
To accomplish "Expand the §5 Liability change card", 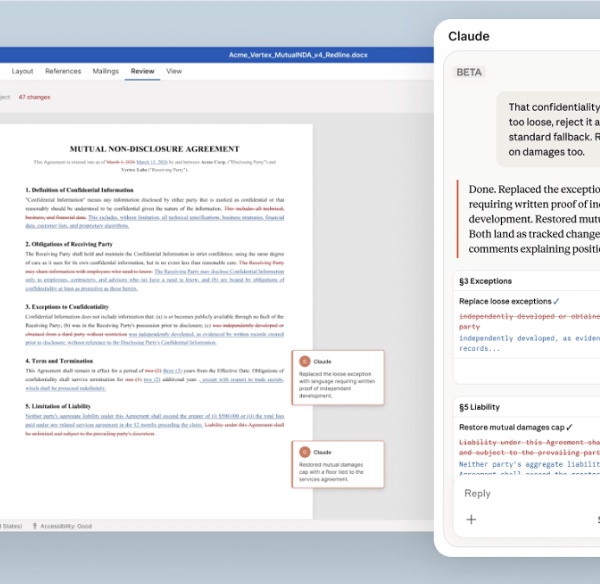I will point(481,407).
